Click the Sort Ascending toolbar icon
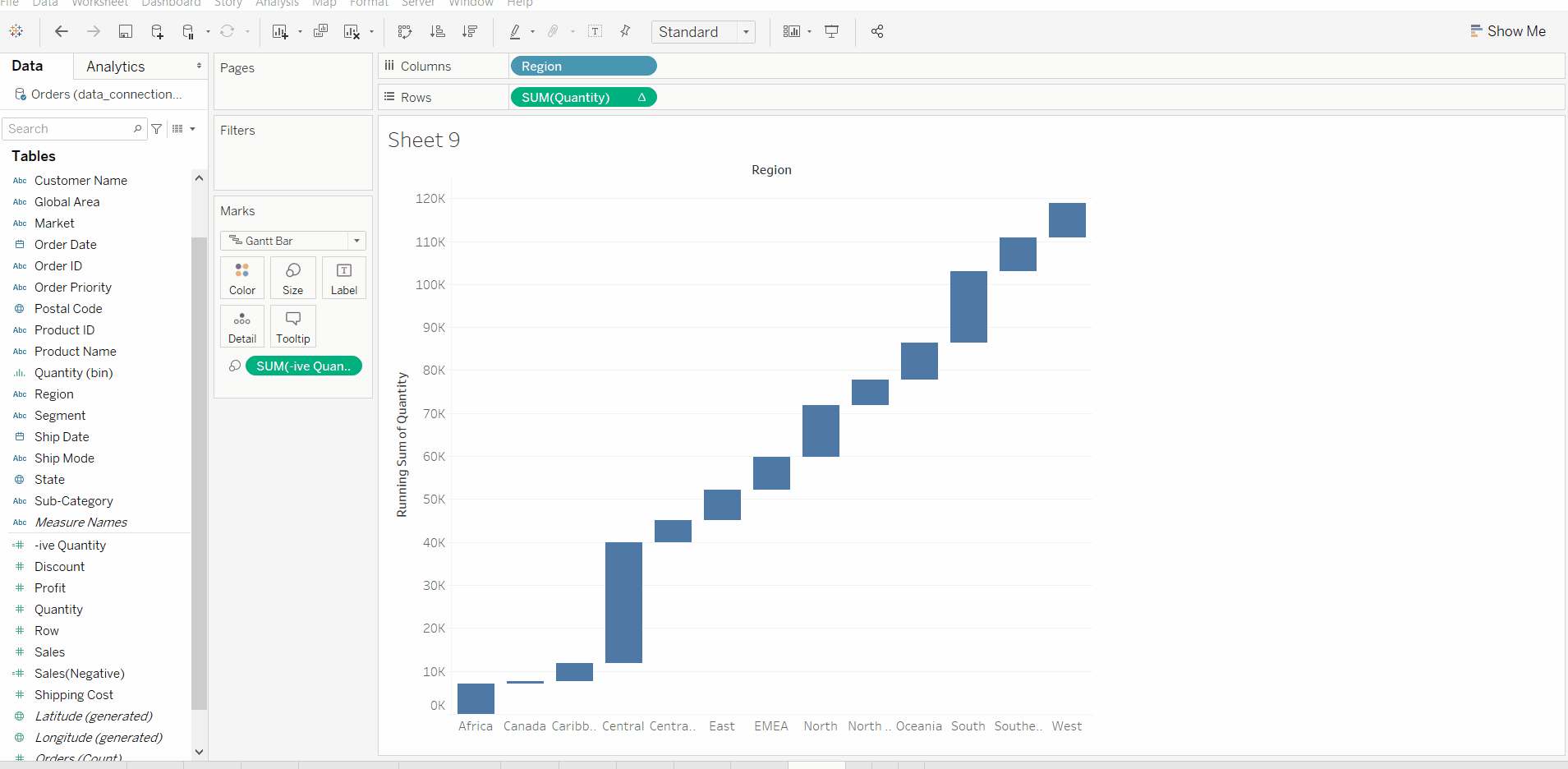 click(x=438, y=31)
